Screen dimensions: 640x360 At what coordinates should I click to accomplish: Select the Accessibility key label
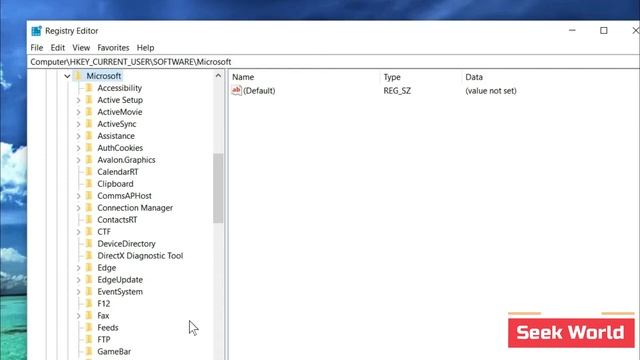click(120, 88)
